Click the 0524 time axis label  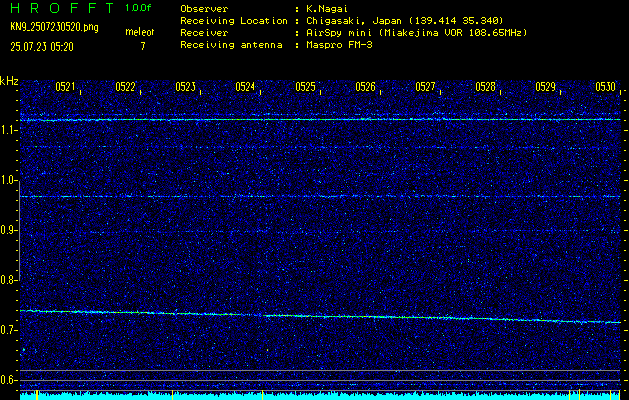point(245,87)
